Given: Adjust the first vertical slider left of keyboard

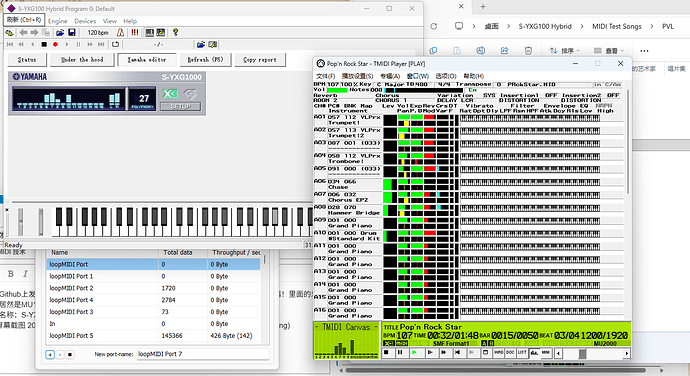Looking at the screenshot, I should (x=20, y=222).
